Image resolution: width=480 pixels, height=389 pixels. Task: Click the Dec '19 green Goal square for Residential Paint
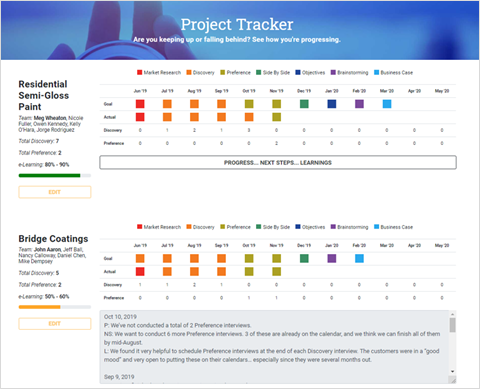[304, 104]
